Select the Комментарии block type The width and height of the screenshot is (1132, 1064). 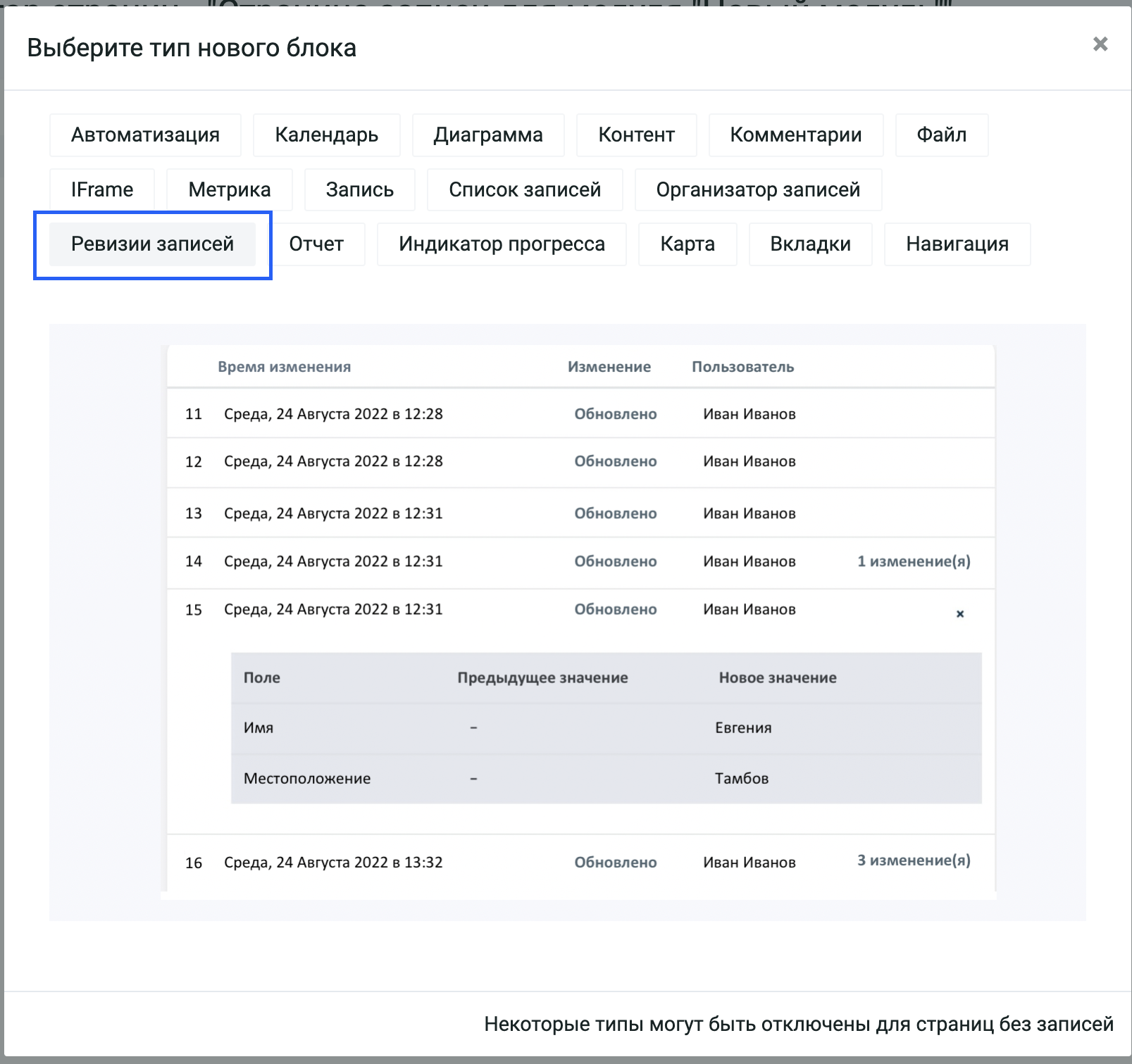pyautogui.click(x=796, y=134)
